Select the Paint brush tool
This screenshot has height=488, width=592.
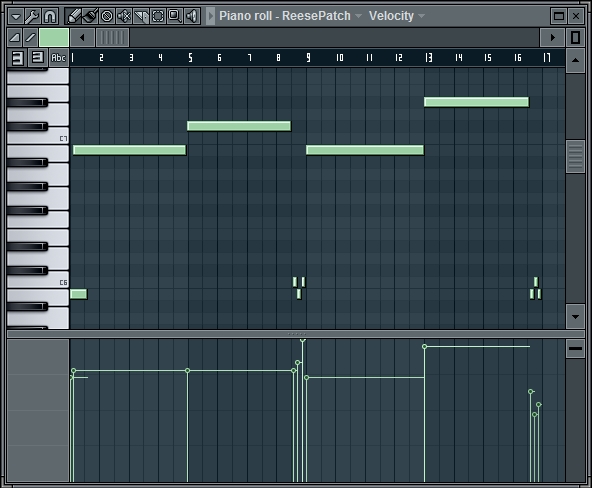point(90,16)
